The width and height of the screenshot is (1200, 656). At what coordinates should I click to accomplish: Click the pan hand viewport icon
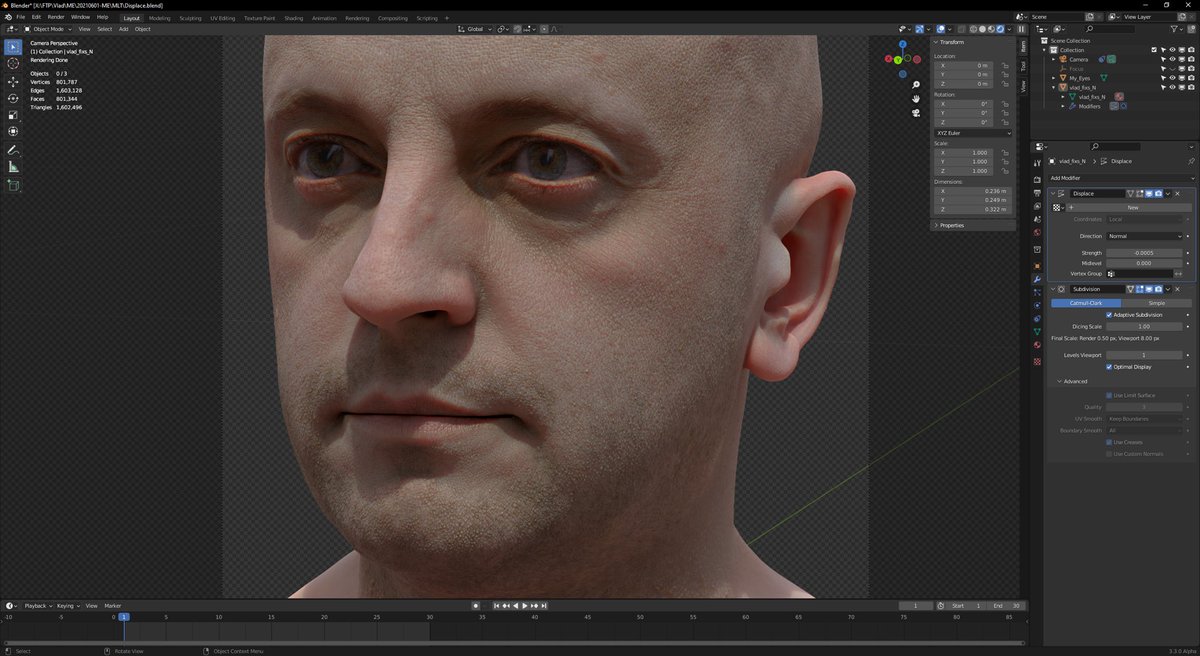916,99
